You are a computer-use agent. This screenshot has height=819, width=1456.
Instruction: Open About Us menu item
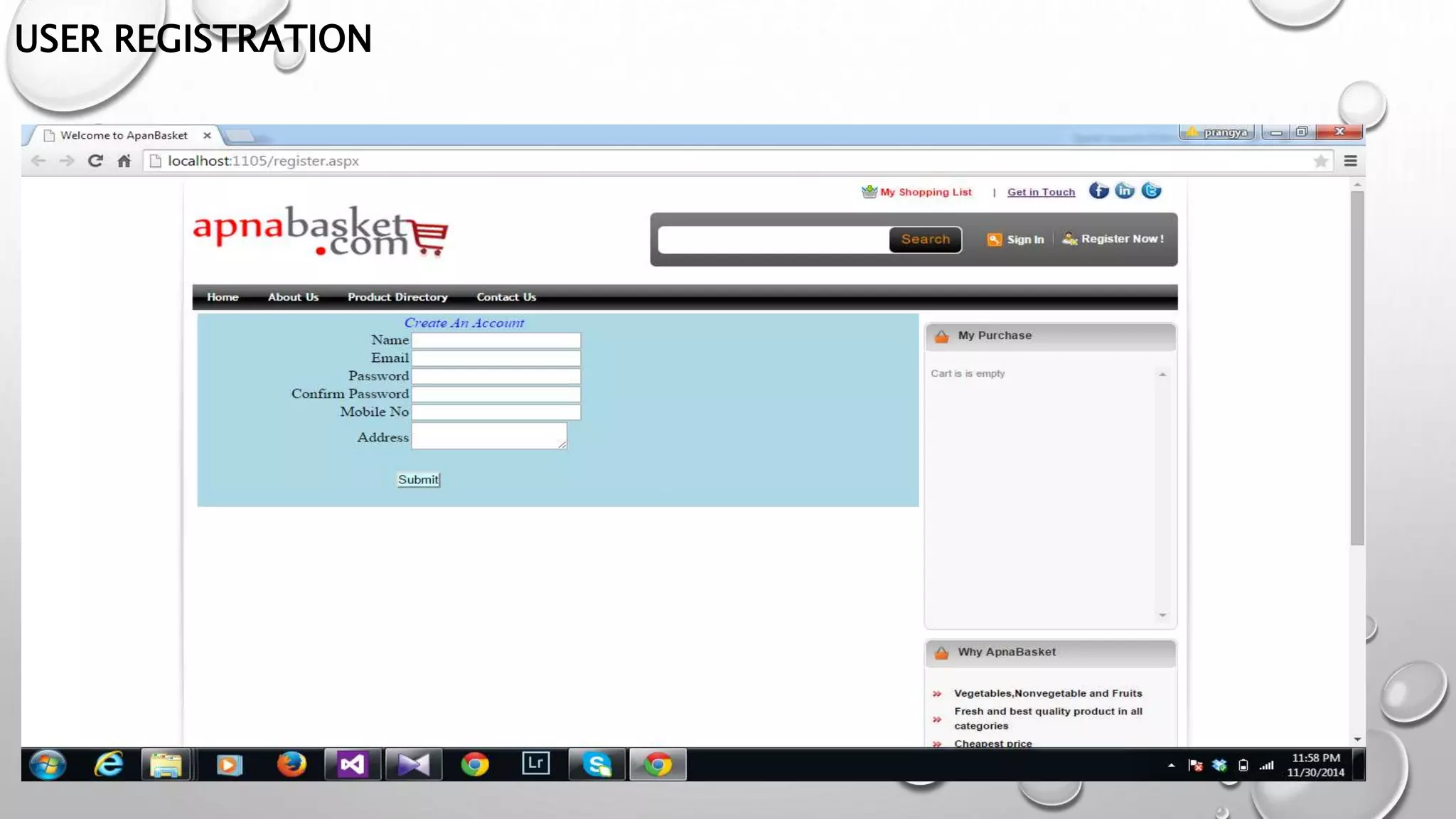pos(293,297)
